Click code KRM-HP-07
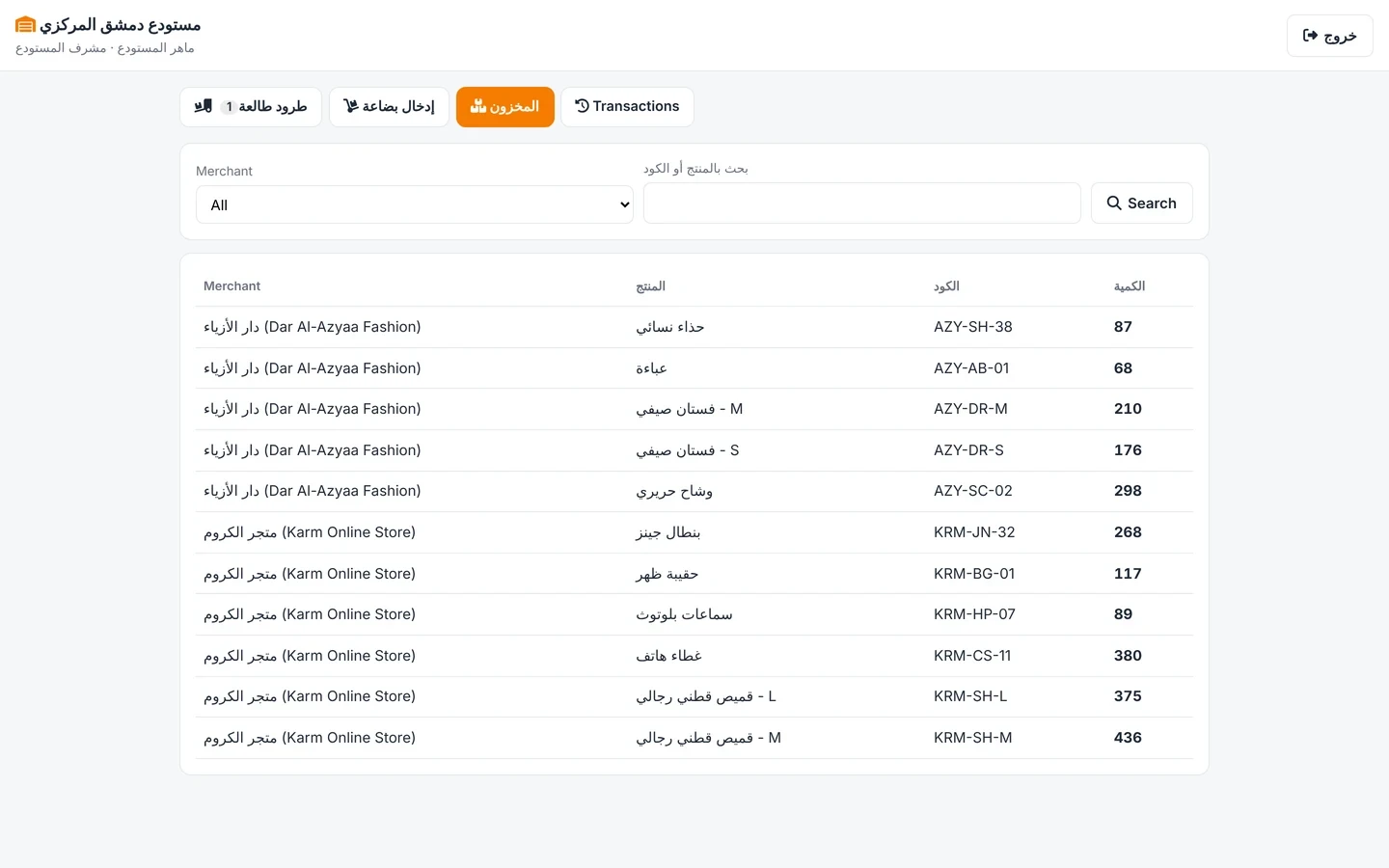The width and height of the screenshot is (1389, 868). [974, 614]
